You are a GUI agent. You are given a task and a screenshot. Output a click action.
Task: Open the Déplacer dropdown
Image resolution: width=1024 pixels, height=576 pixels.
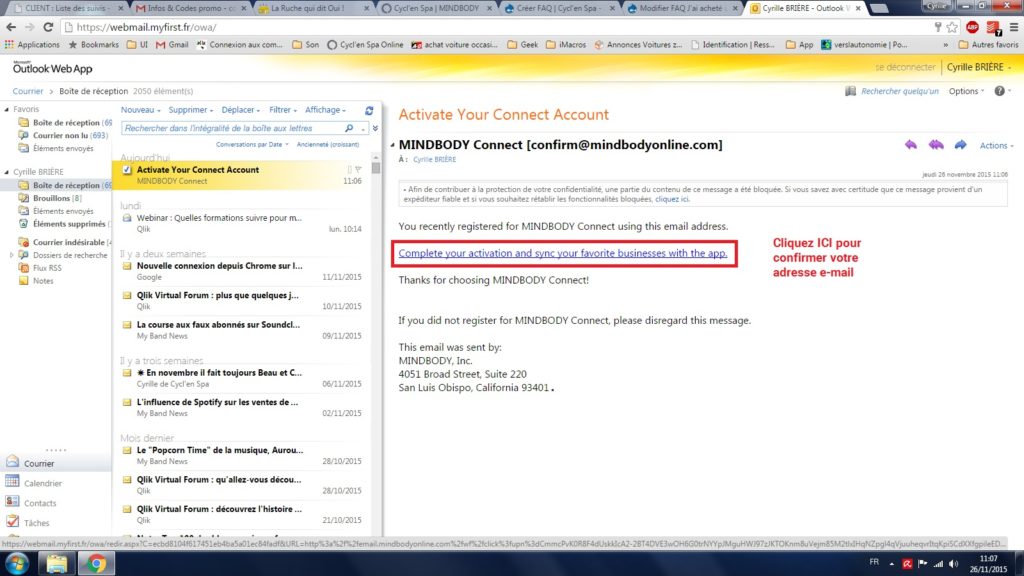pos(240,110)
